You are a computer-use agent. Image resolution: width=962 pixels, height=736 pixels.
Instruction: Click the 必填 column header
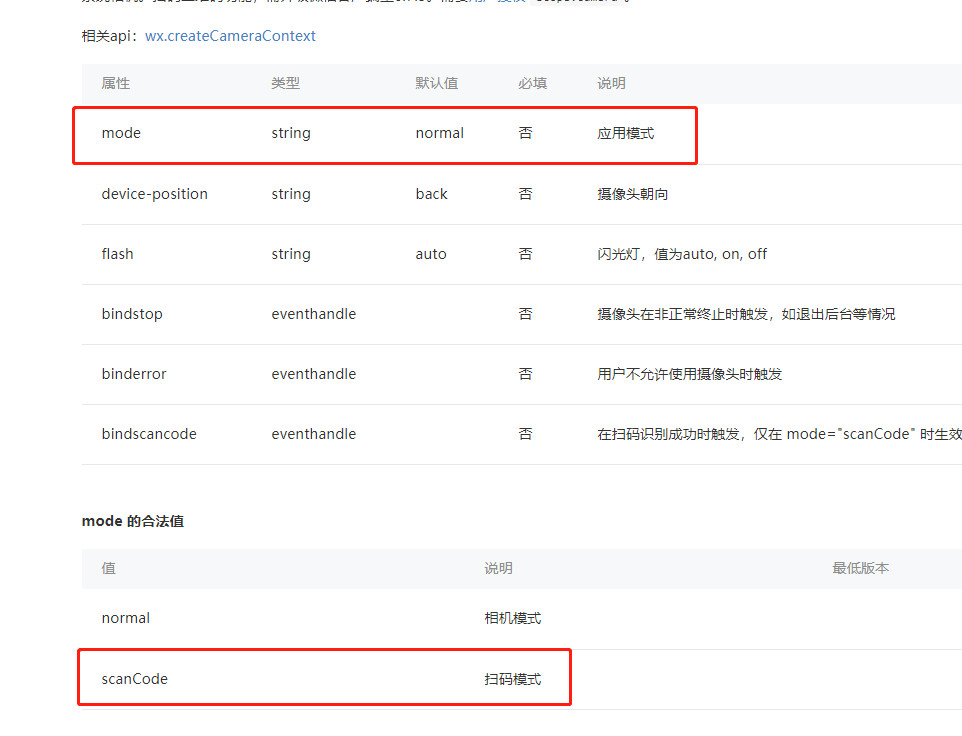click(532, 83)
